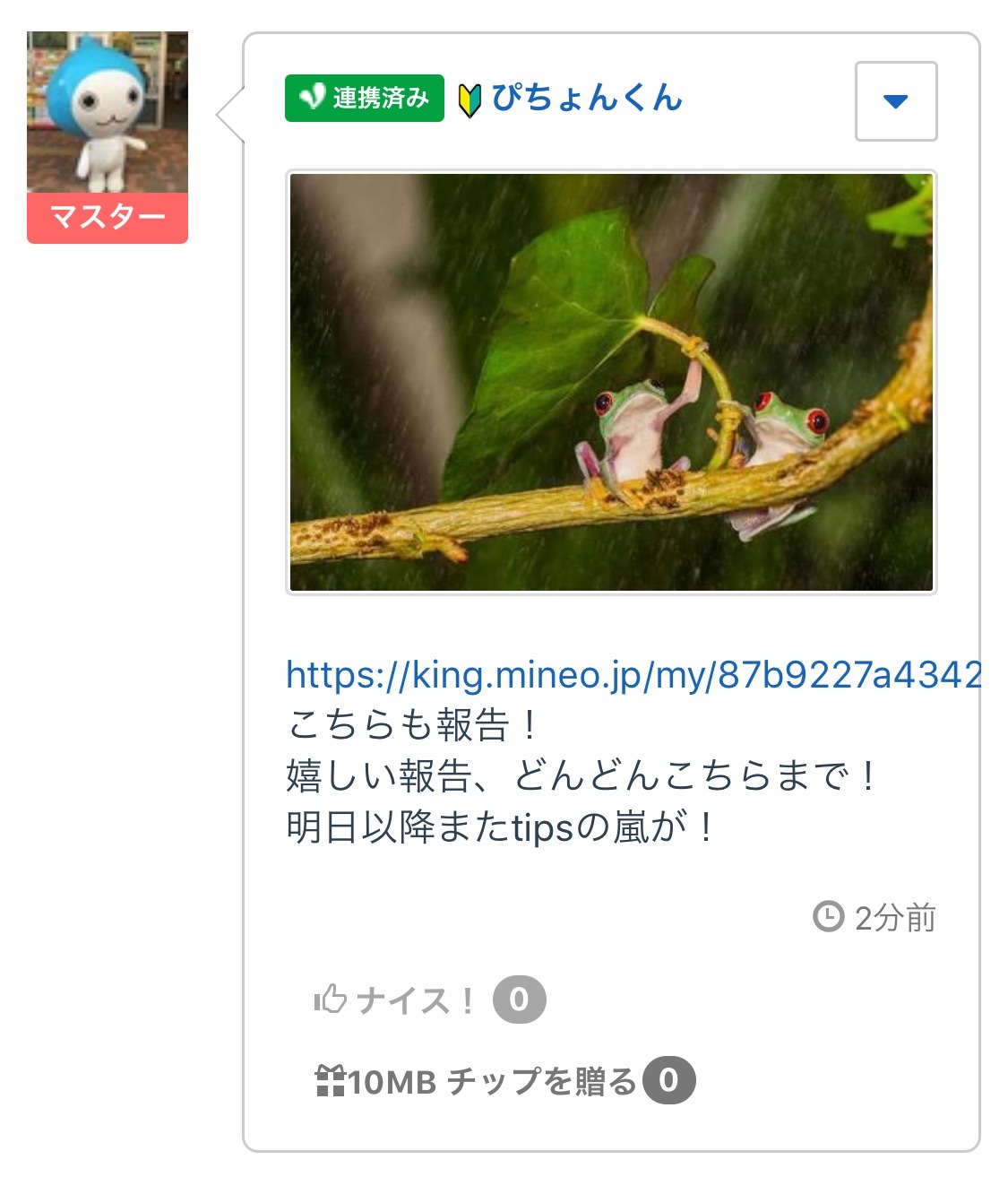Click the ナイス！ count badge showing 0
The height and width of the screenshot is (1177, 1008).
click(519, 999)
